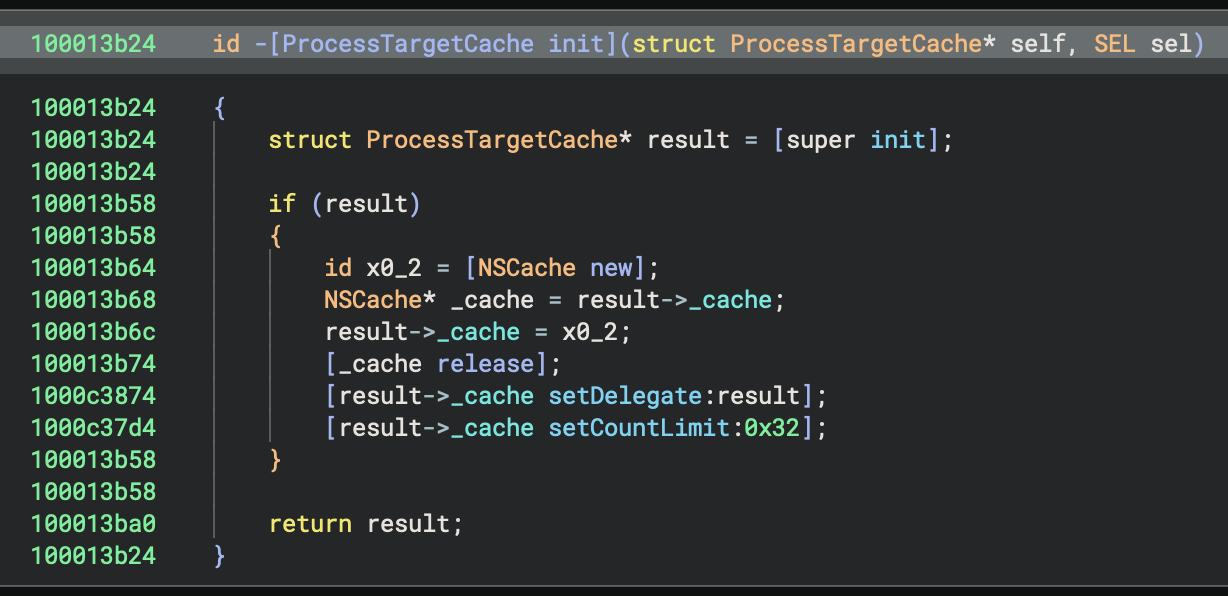Click address 1000c3874 in the gutter
Screen dimensions: 1228x596
(93, 396)
